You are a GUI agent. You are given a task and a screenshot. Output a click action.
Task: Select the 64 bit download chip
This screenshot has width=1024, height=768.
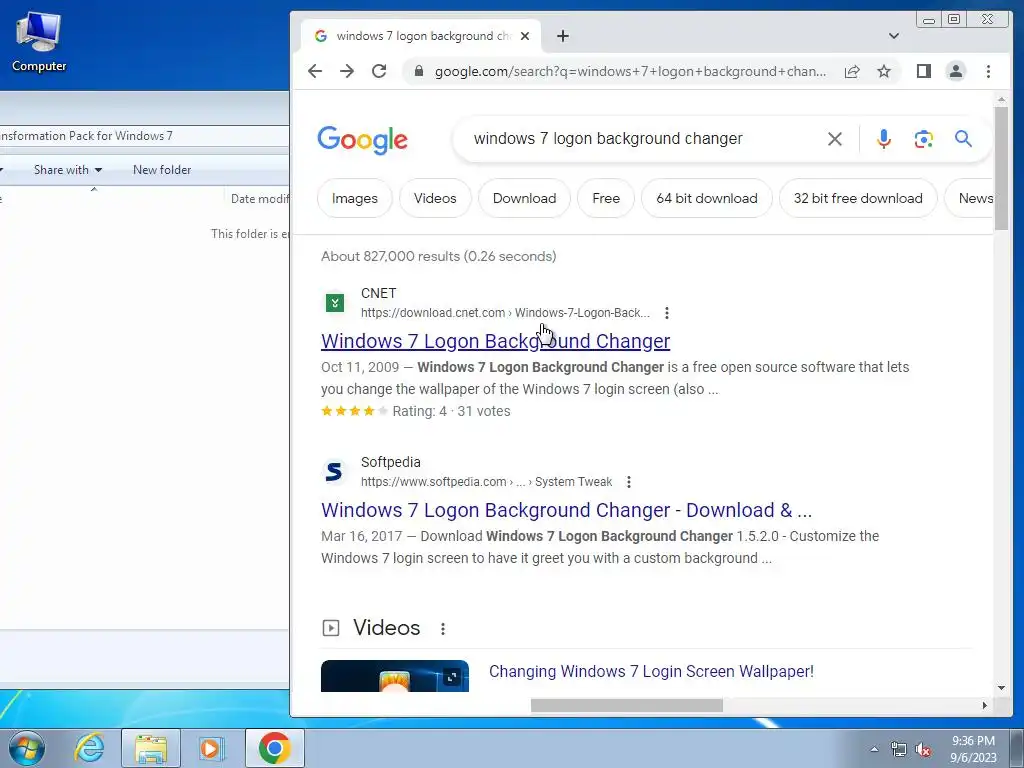tap(707, 198)
